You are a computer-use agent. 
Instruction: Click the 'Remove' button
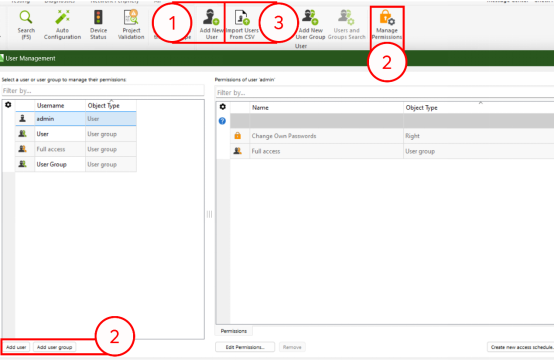[292, 347]
